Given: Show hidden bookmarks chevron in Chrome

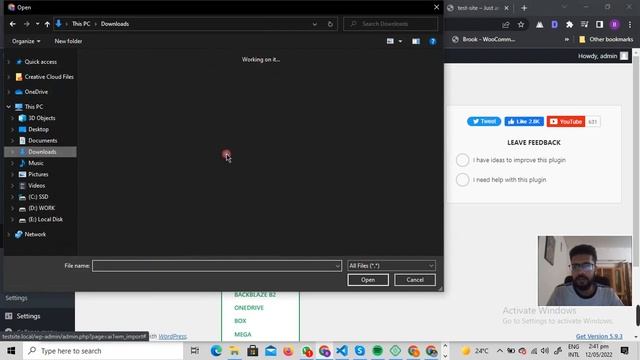Looking at the screenshot, I should [567, 40].
